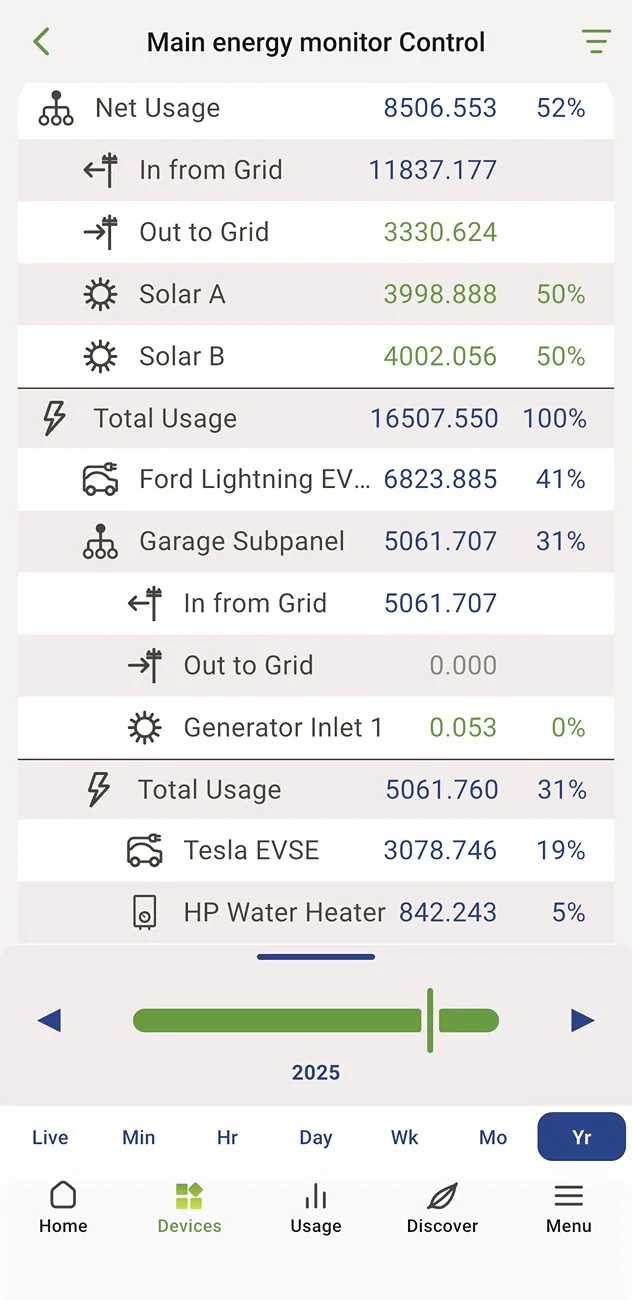The image size is (632, 1300).
Task: Select the Ford Lightning EV charger icon
Action: (98, 479)
